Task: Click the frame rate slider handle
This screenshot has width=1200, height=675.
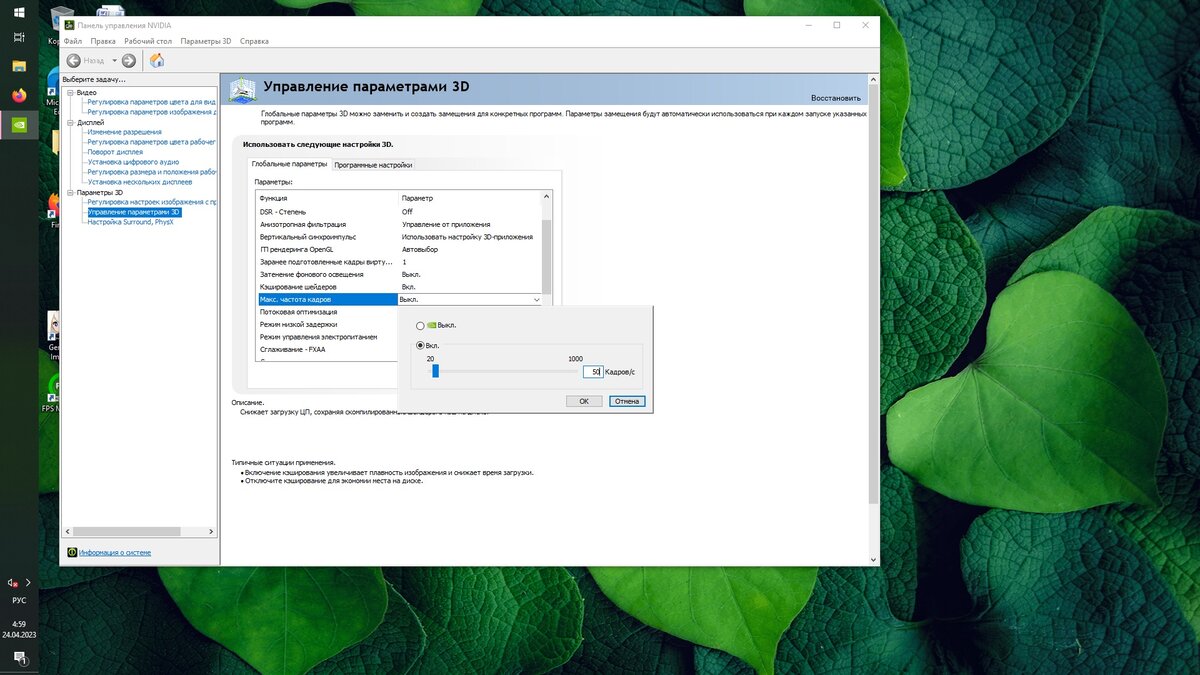Action: [x=435, y=371]
